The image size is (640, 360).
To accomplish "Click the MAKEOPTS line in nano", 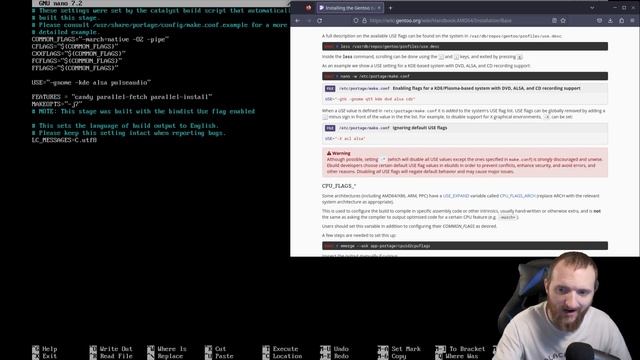I will 57,104.
